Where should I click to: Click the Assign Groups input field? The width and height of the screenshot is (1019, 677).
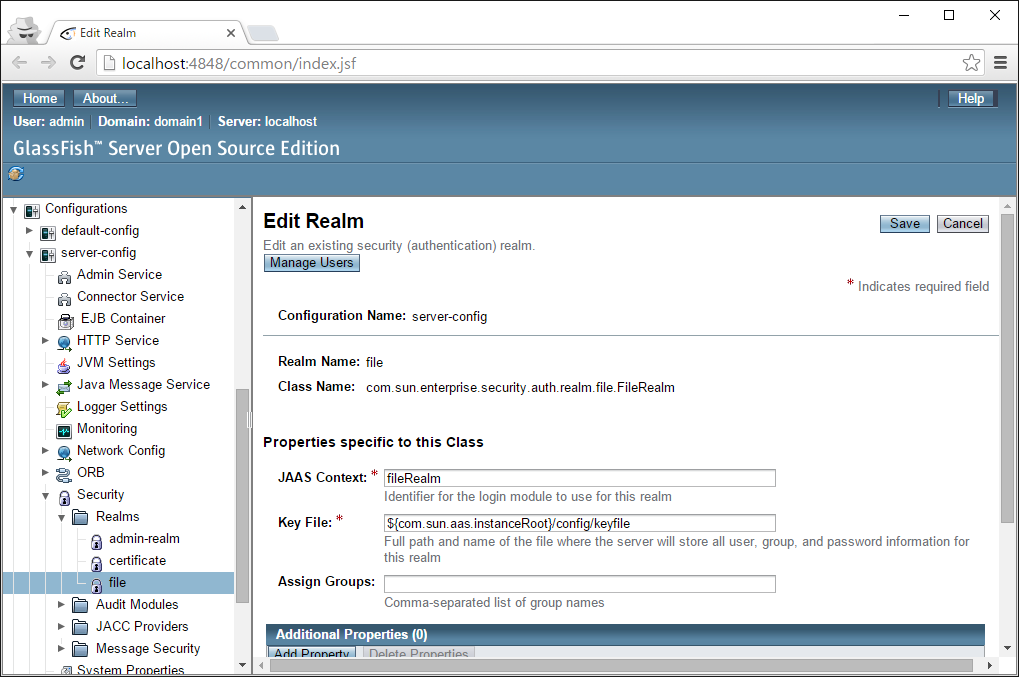[x=580, y=583]
